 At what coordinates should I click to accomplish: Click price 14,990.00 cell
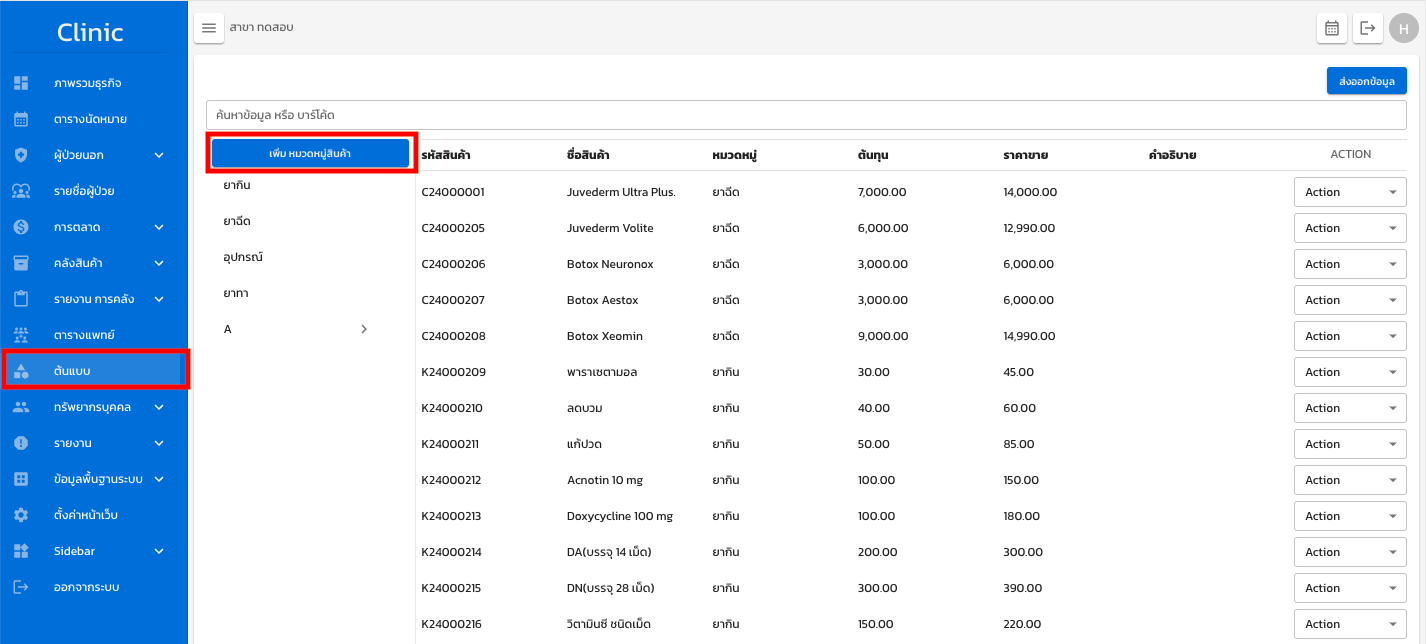click(1029, 336)
